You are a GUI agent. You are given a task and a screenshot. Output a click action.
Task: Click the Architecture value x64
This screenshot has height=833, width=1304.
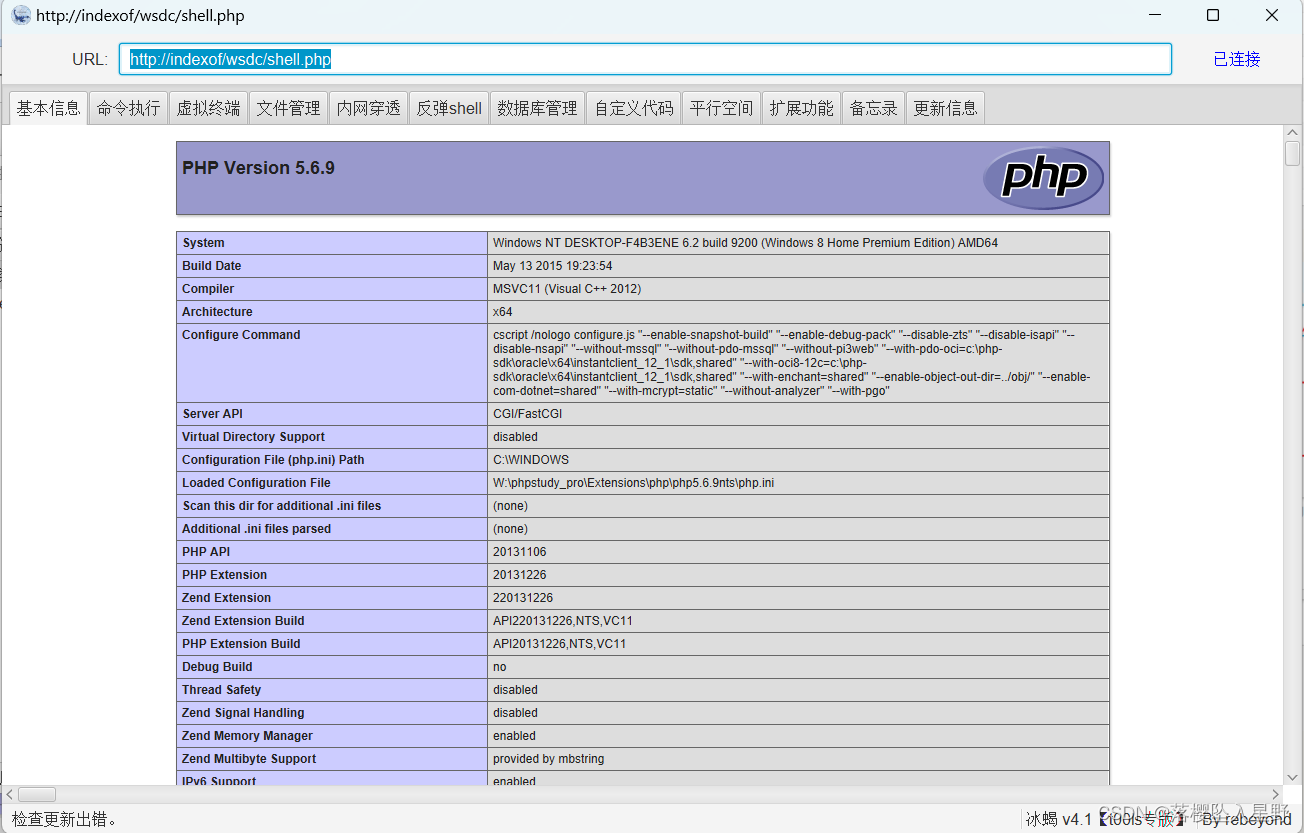(502, 312)
